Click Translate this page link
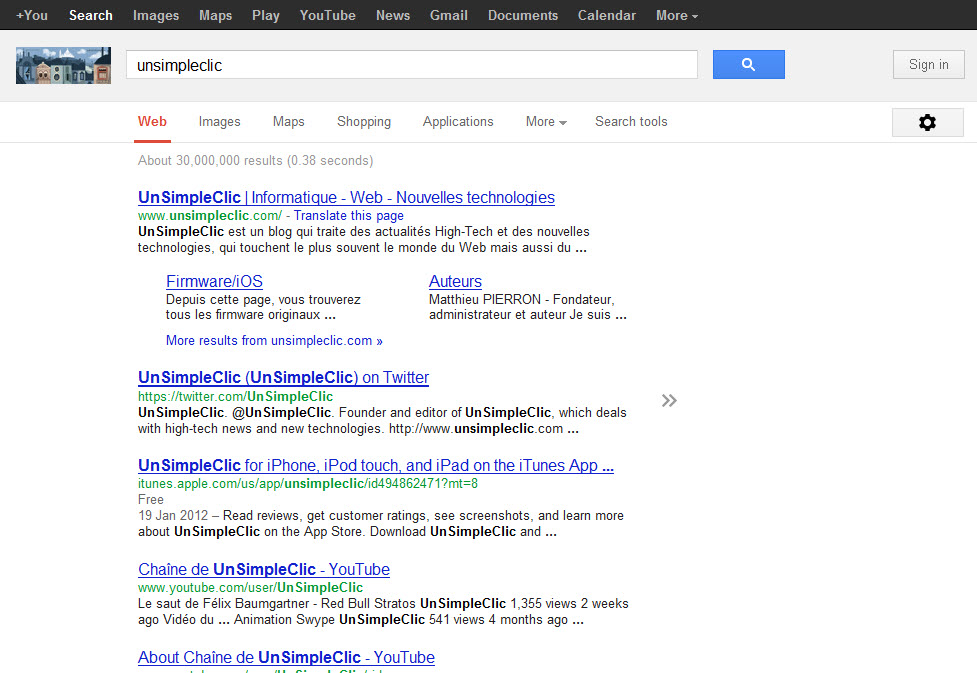This screenshot has width=977, height=673. pyautogui.click(x=349, y=216)
